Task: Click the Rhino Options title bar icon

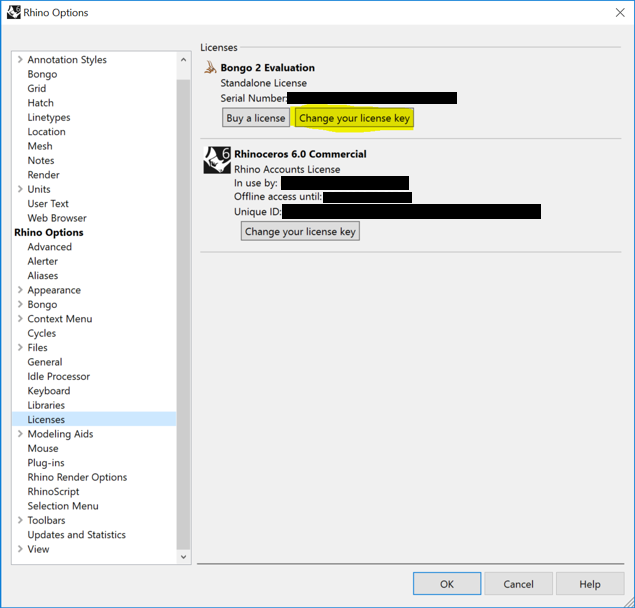Action: tap(13, 12)
